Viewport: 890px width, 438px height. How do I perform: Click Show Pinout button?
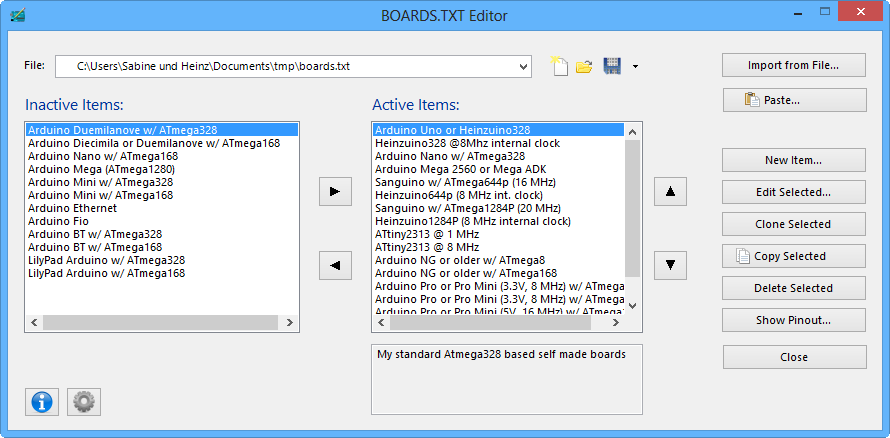(794, 320)
